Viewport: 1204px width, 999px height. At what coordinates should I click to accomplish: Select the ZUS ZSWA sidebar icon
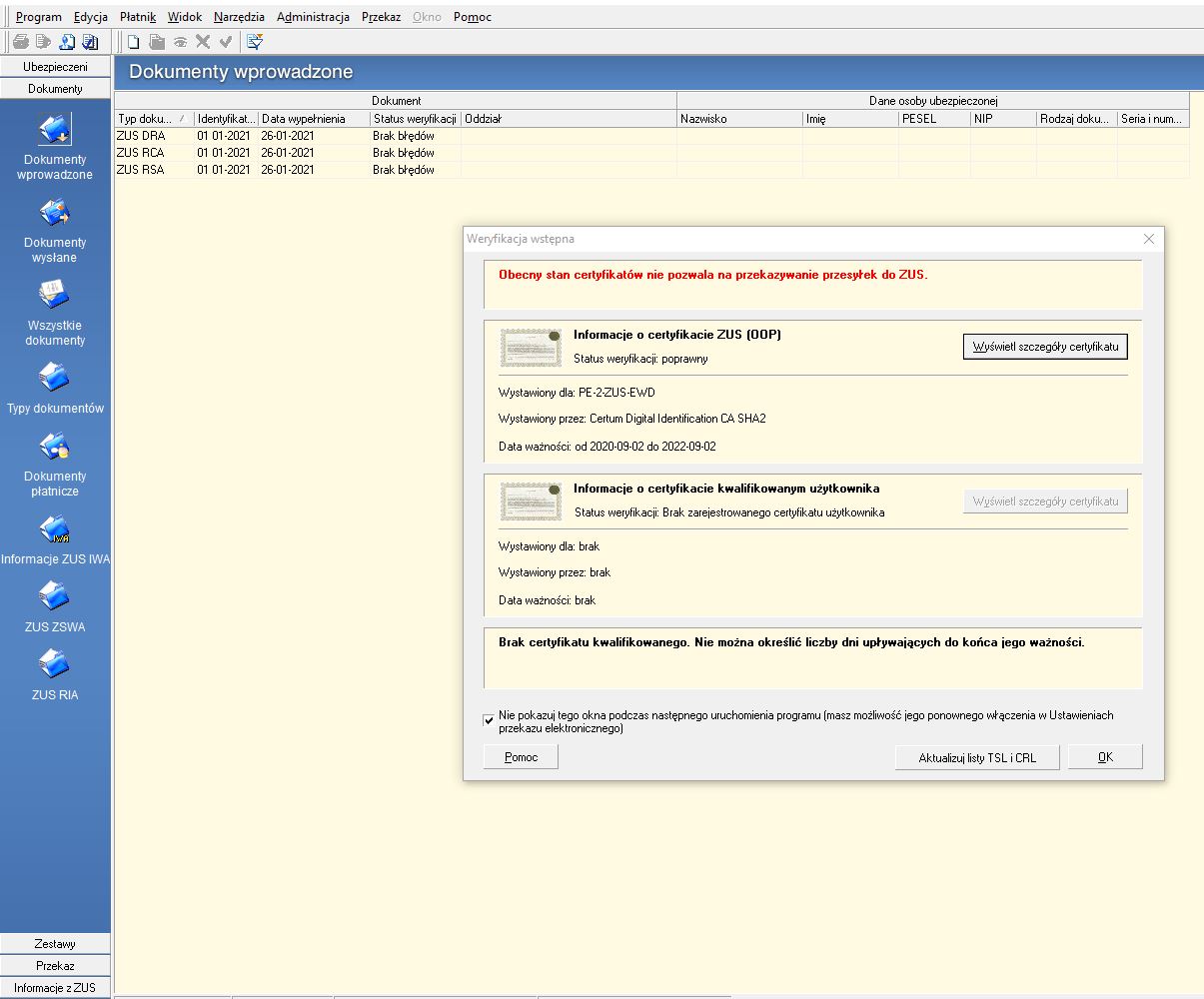54,596
